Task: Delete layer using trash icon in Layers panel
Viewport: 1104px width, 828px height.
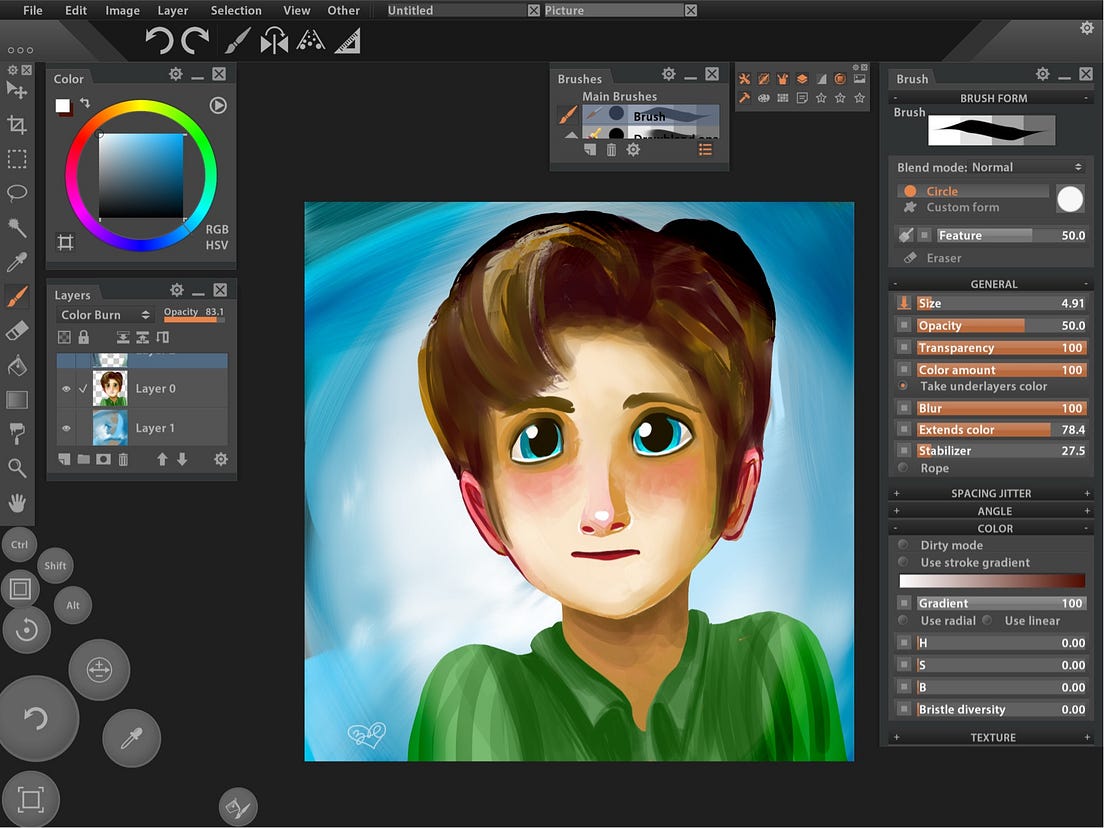Action: click(x=123, y=460)
